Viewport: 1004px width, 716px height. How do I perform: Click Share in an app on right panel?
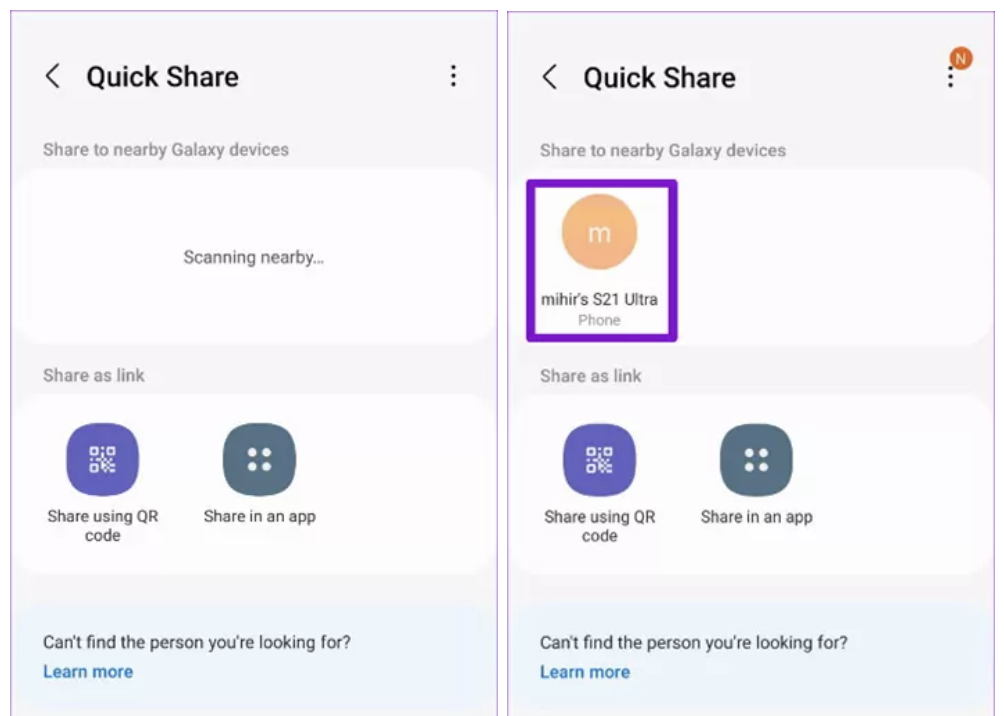click(x=756, y=459)
